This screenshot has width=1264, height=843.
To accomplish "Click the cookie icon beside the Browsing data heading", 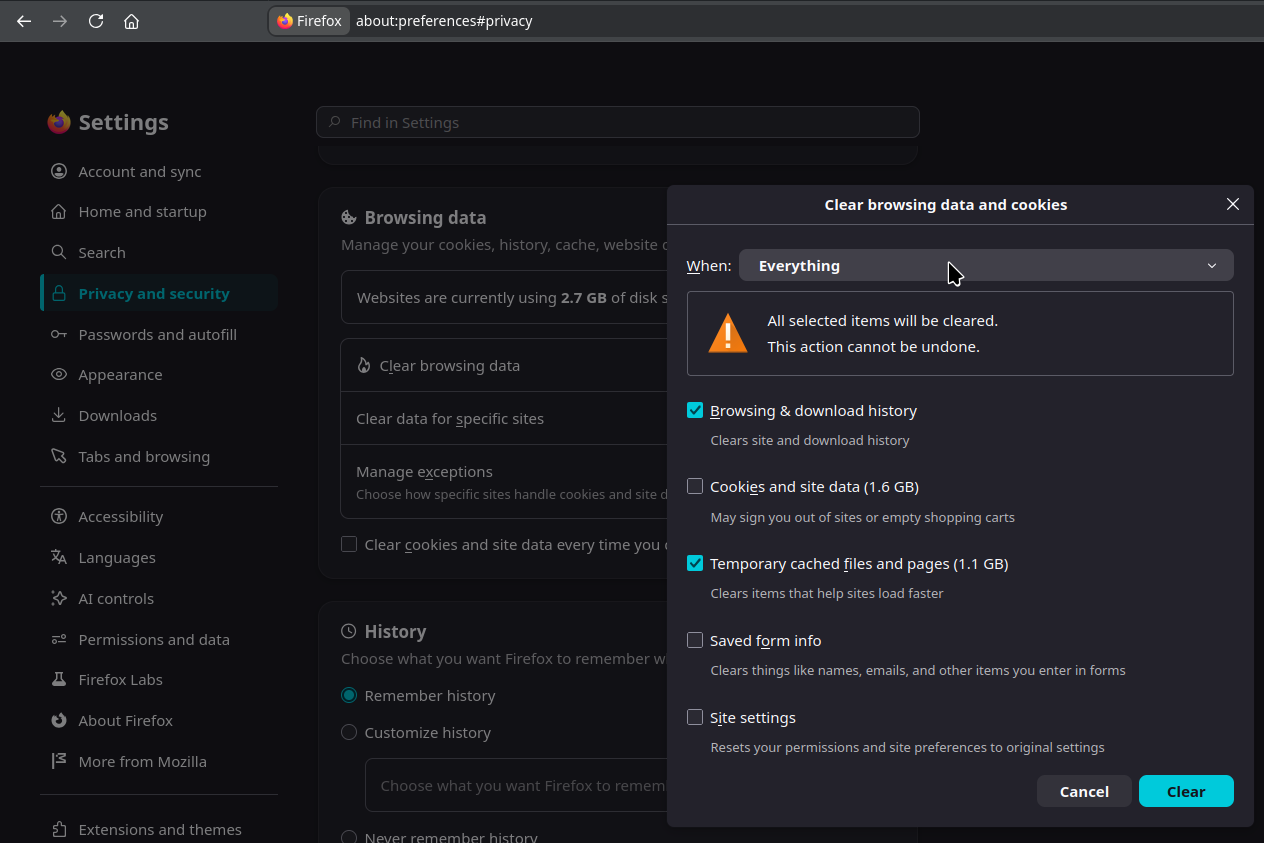I will click(x=349, y=217).
